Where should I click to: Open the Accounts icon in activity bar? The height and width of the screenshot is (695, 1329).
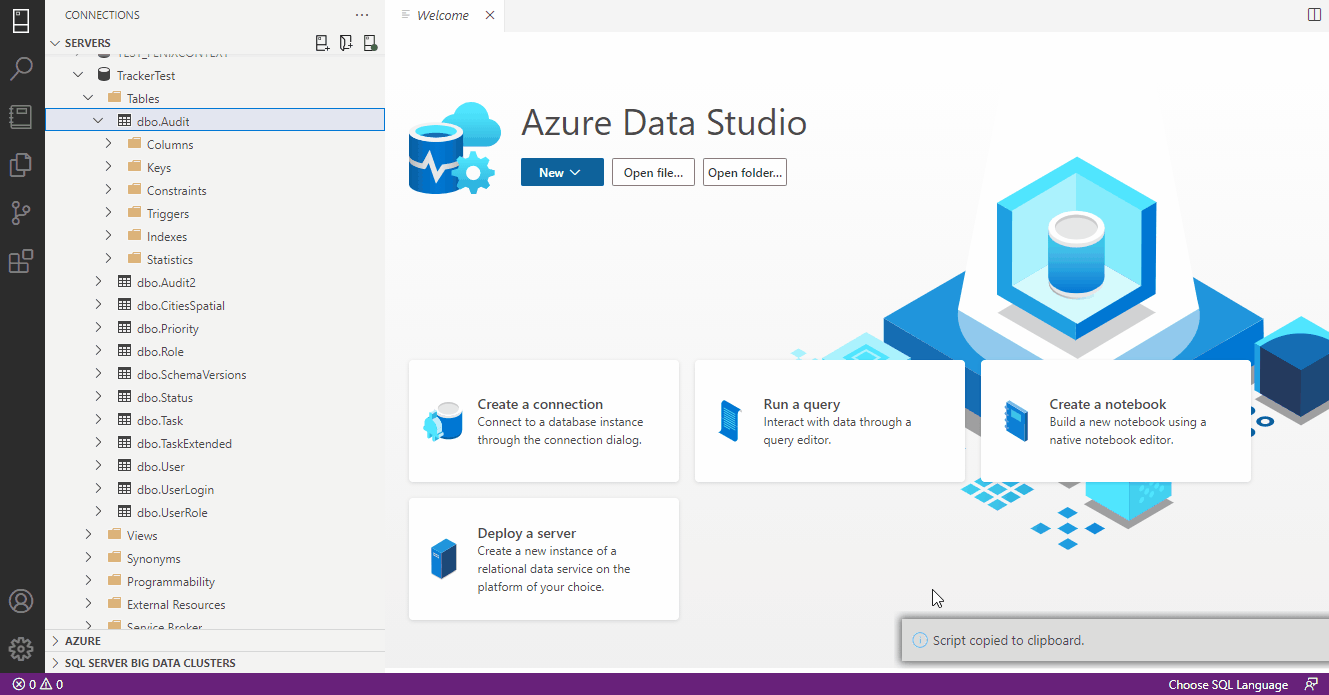[21, 601]
